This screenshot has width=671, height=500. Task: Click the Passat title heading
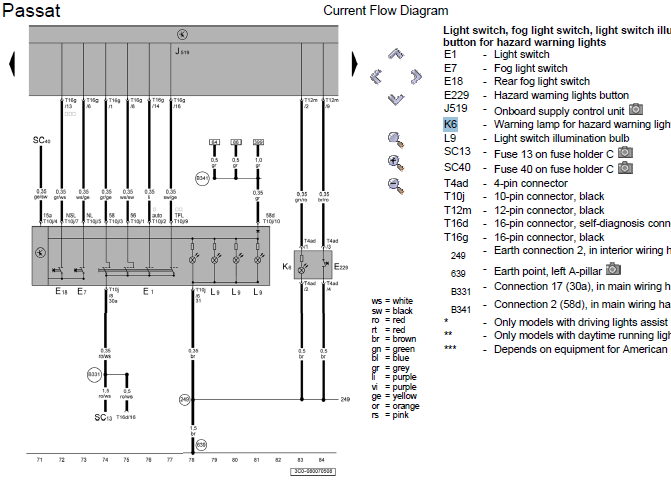[31, 11]
